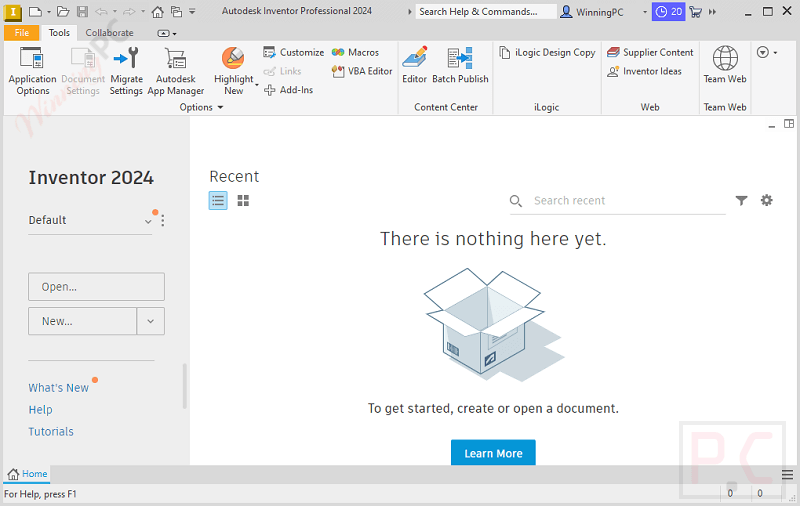Open Application Options
The height and width of the screenshot is (506, 800).
pyautogui.click(x=32, y=71)
